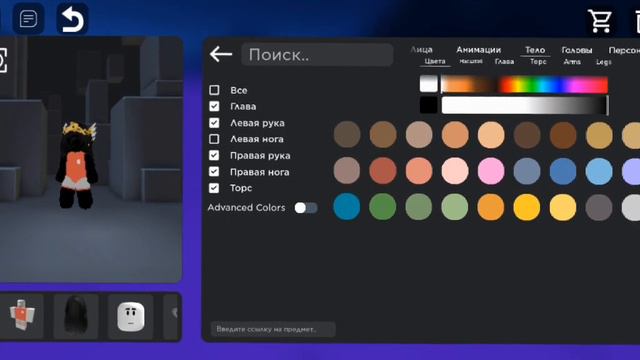Uncheck the Глава checkbox

[x=214, y=106]
